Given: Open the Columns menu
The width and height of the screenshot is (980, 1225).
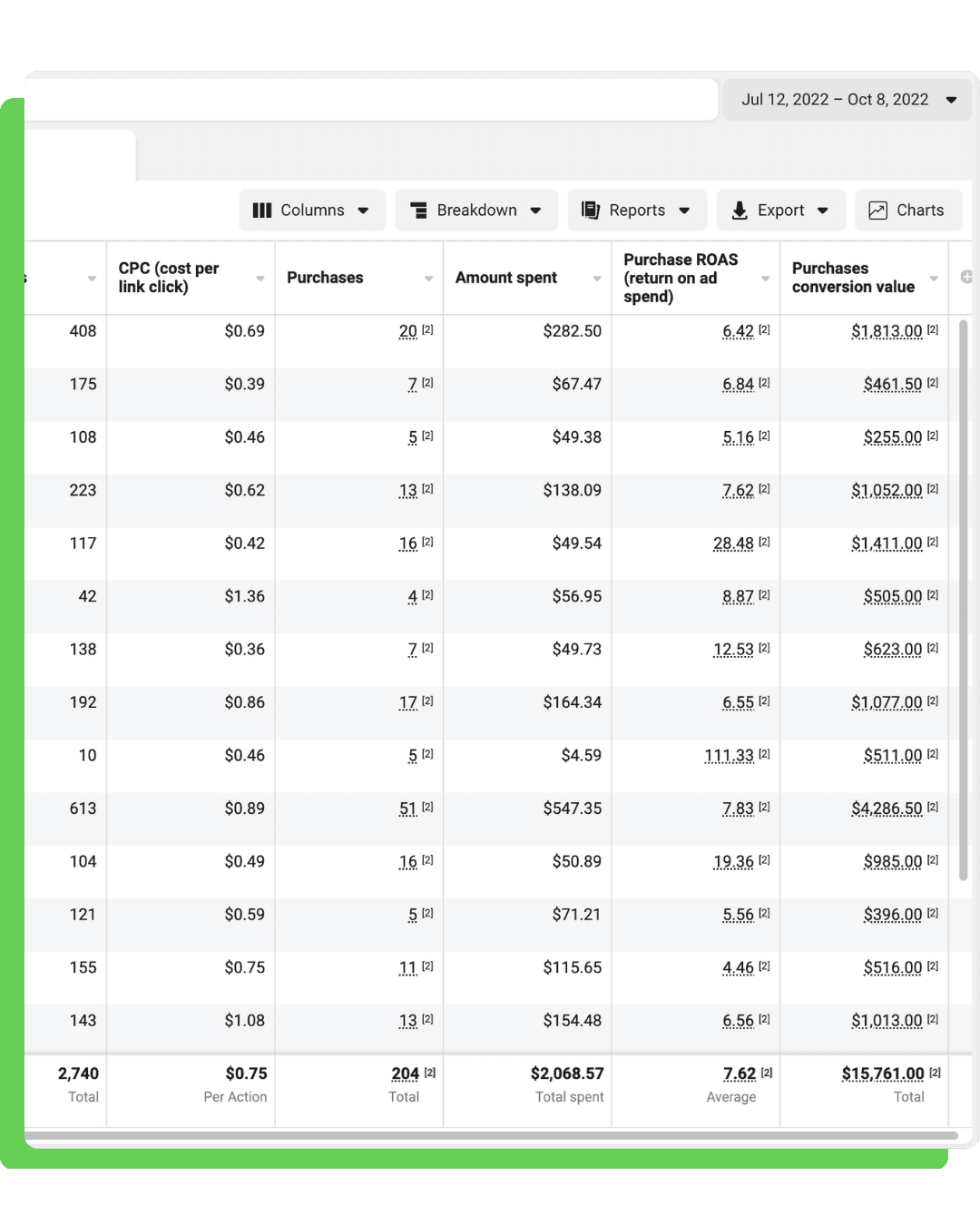Looking at the screenshot, I should click(312, 210).
